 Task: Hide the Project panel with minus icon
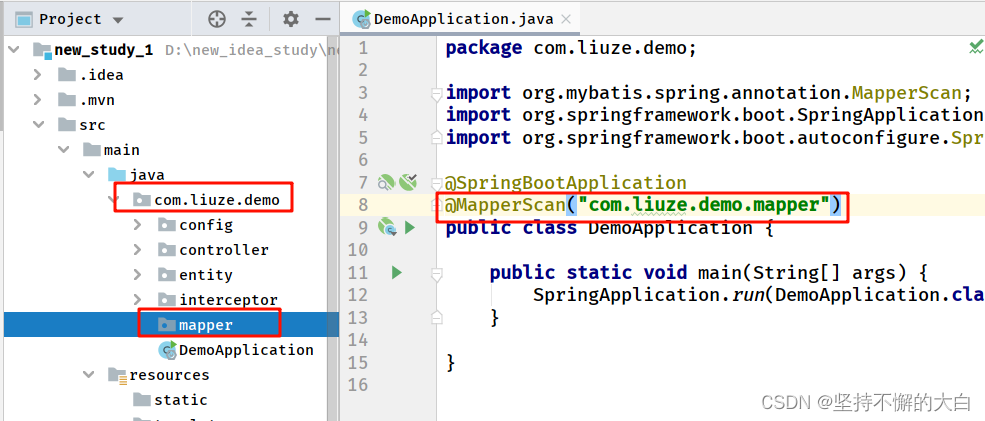click(x=323, y=19)
